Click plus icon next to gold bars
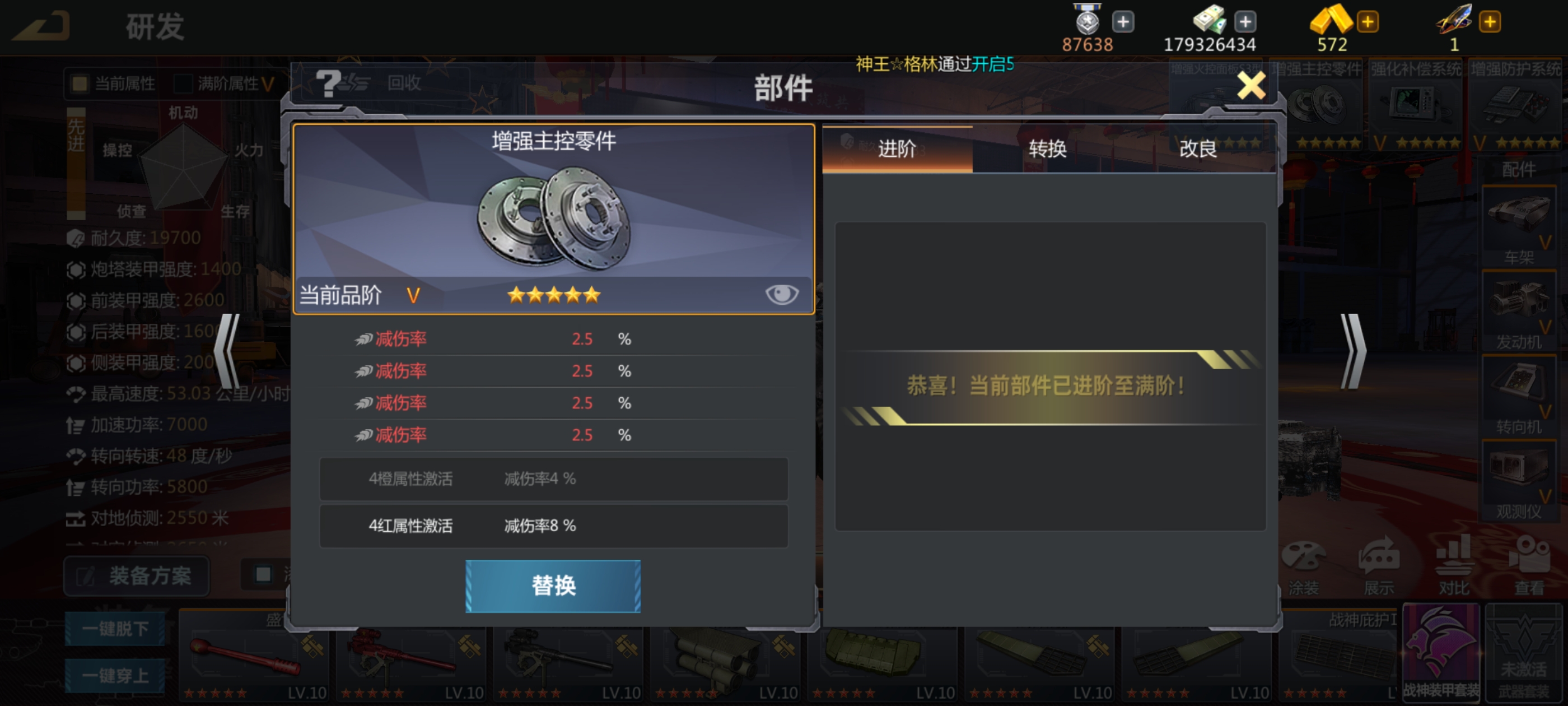 [x=1368, y=22]
